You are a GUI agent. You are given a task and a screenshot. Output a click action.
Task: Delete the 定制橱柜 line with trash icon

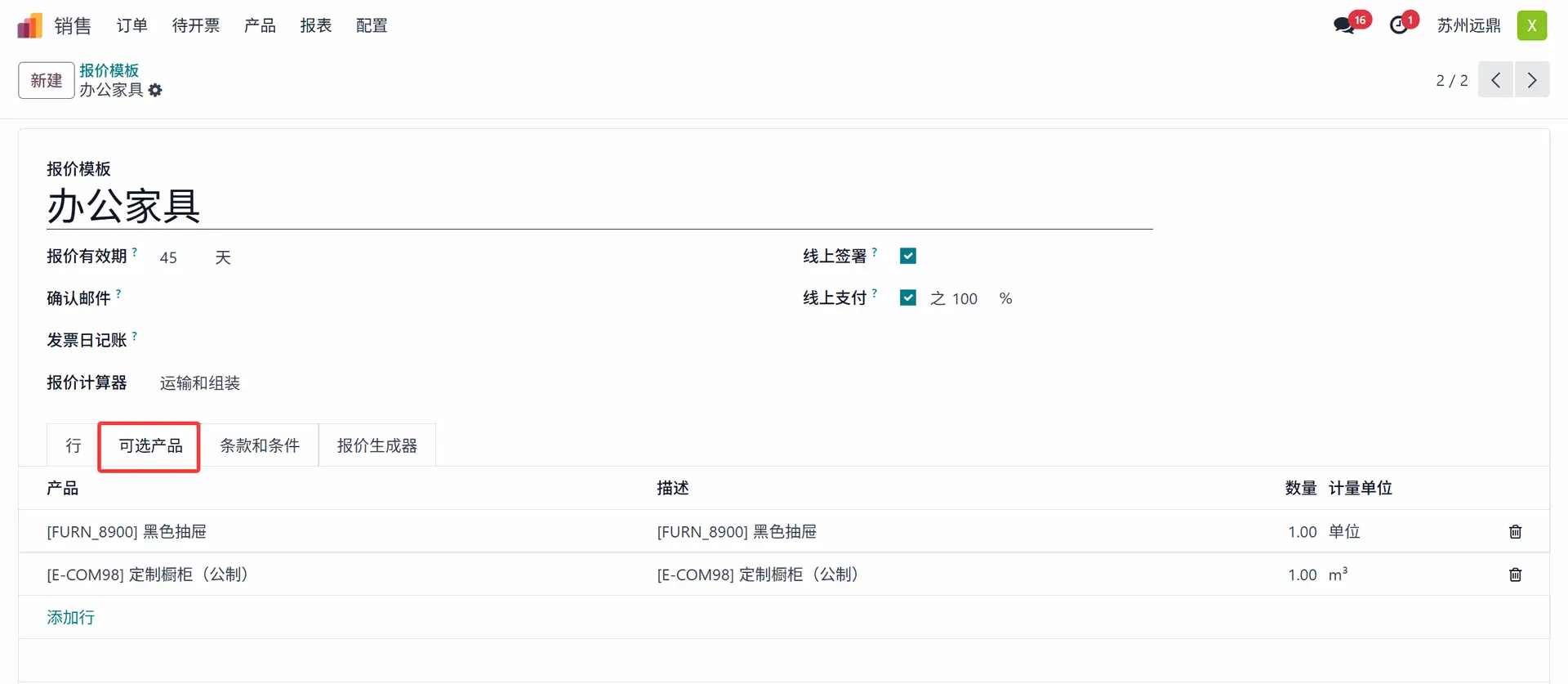1515,575
